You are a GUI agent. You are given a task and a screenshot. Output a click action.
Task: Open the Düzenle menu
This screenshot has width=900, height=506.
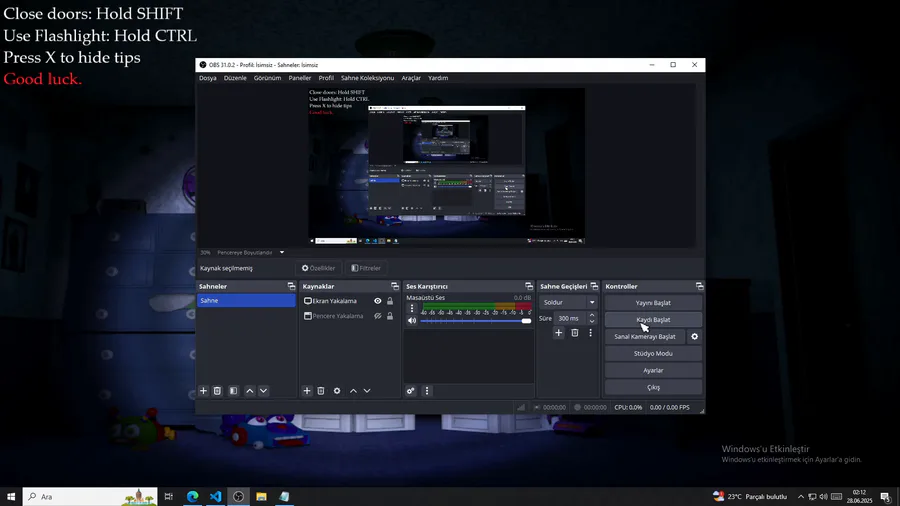pyautogui.click(x=235, y=78)
